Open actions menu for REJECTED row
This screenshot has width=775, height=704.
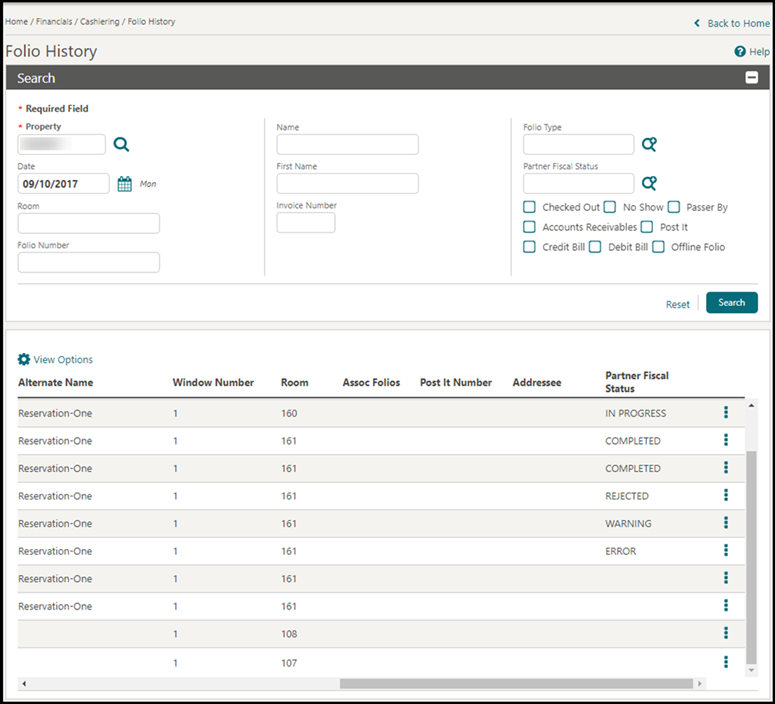pos(726,495)
